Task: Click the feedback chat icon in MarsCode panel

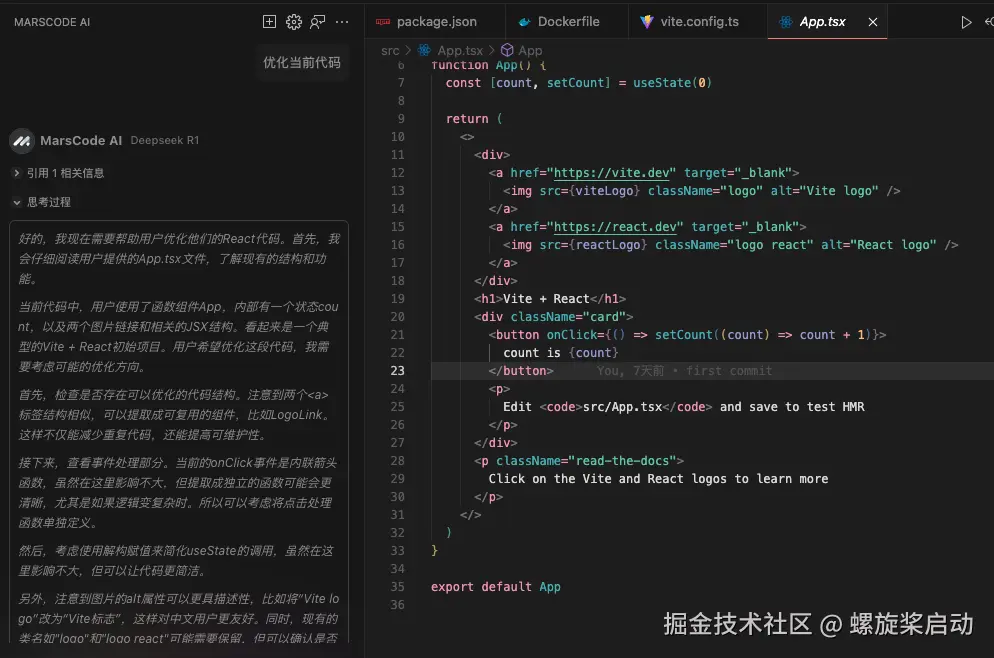Action: pyautogui.click(x=318, y=21)
